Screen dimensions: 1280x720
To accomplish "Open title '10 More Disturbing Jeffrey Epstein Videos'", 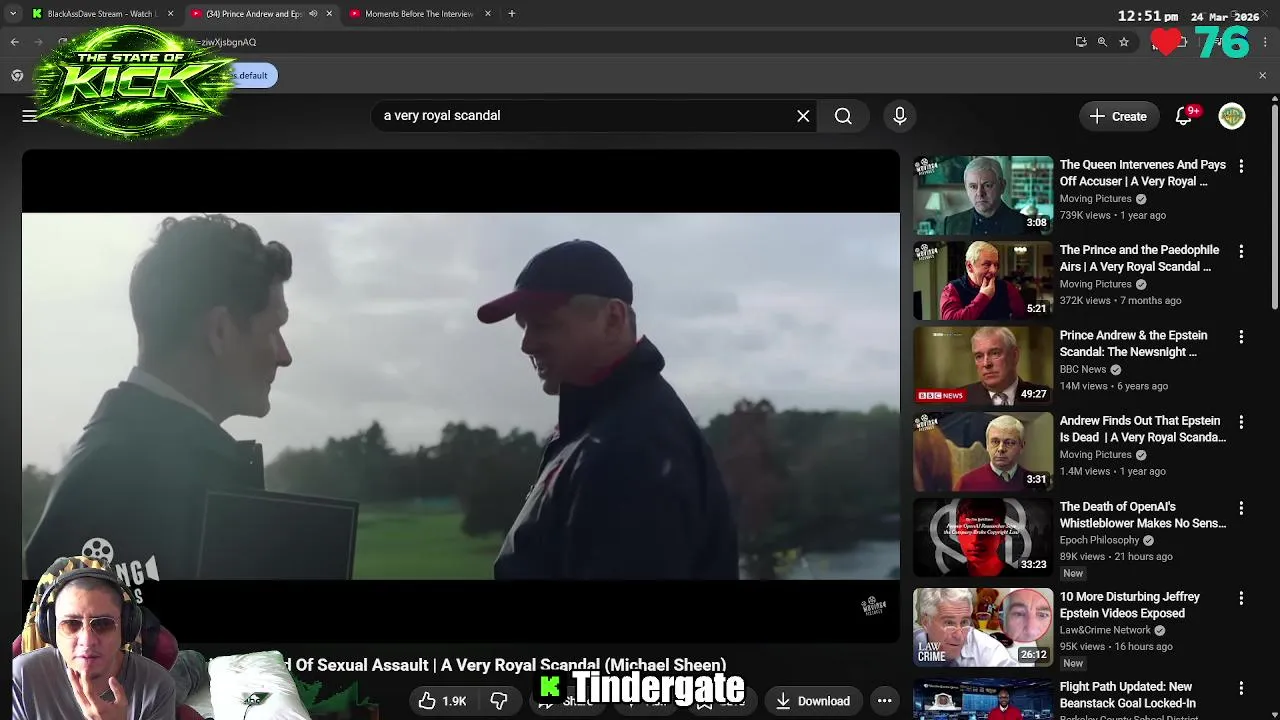I will click(1129, 605).
